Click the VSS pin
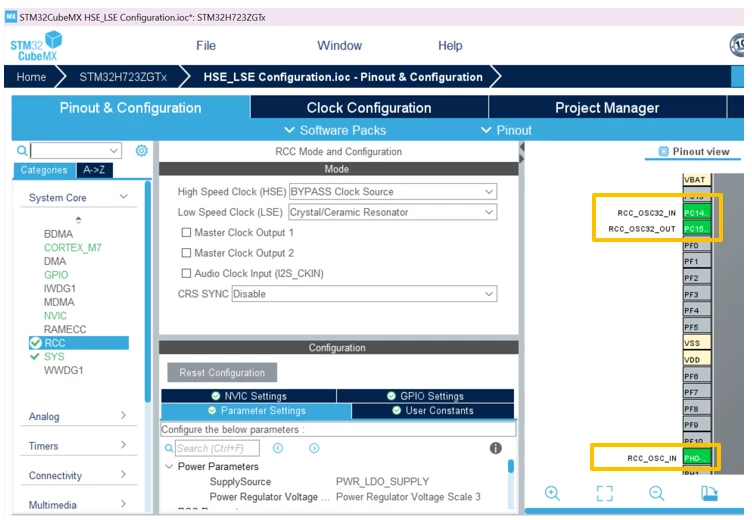 pos(696,343)
